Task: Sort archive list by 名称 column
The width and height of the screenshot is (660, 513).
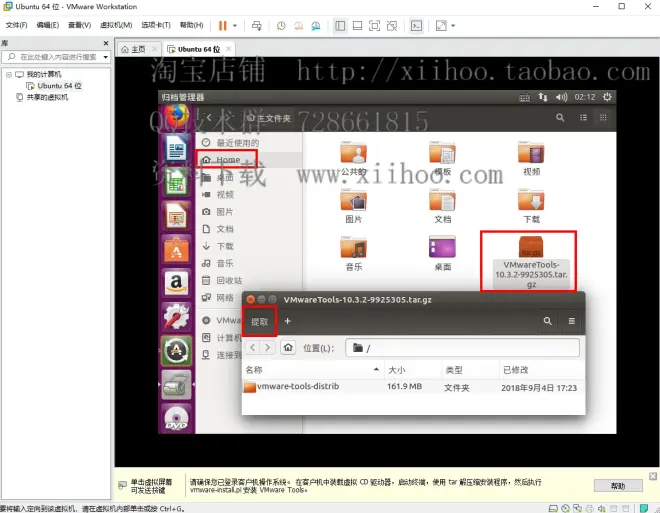Action: pos(313,370)
